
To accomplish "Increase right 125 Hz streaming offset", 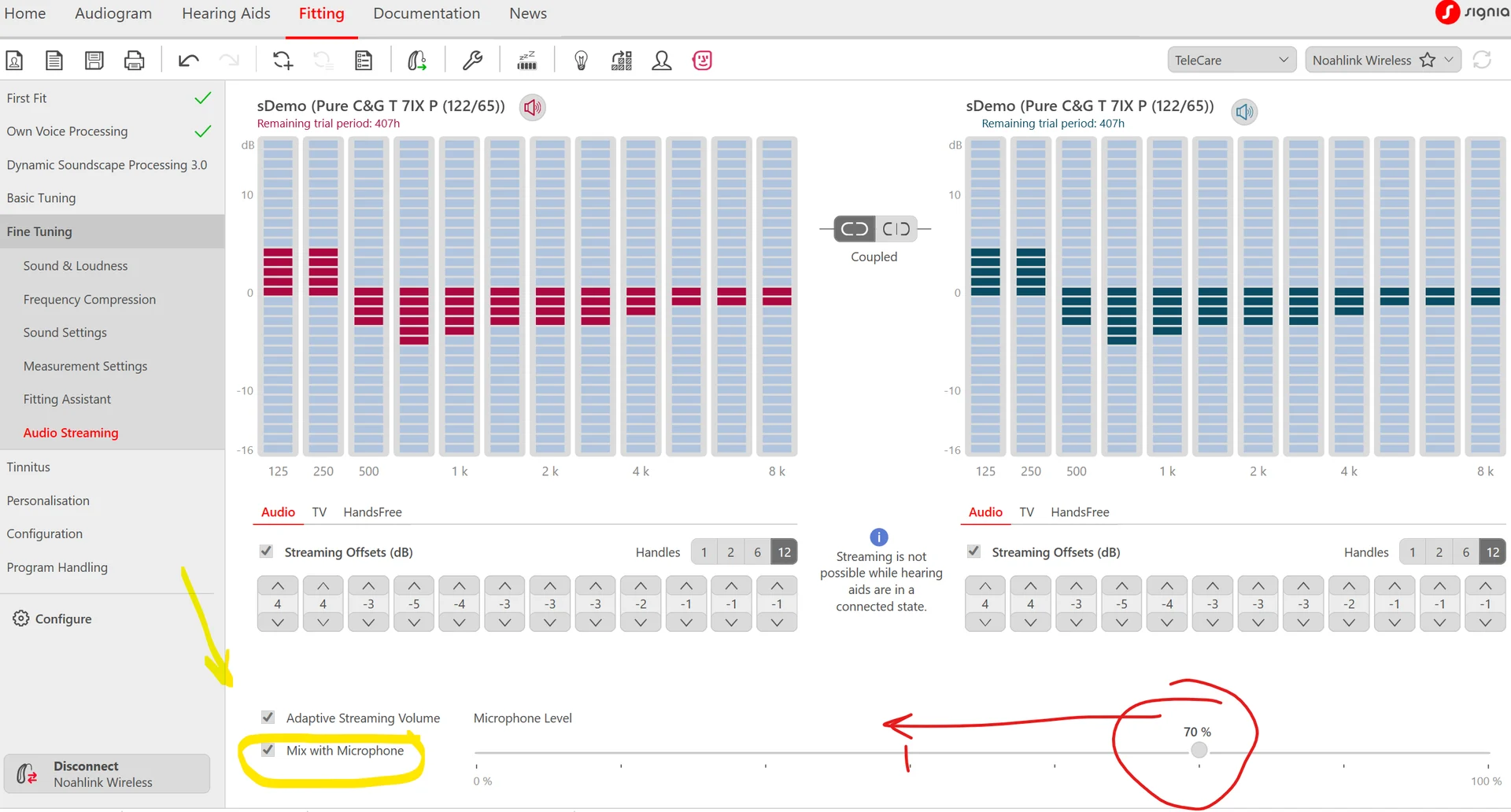I will pos(985,585).
